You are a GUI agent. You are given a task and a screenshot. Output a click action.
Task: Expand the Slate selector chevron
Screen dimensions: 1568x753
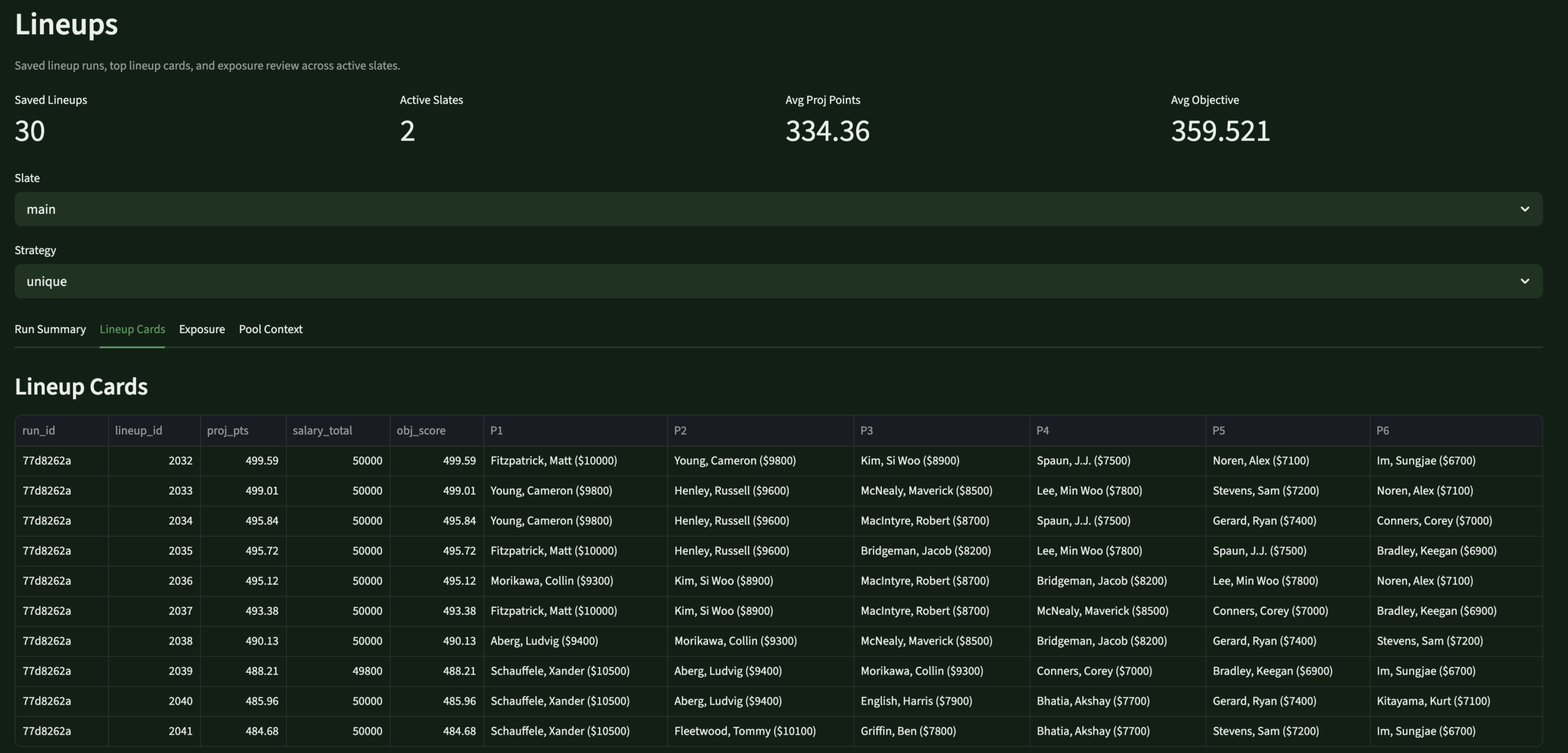coord(1525,209)
